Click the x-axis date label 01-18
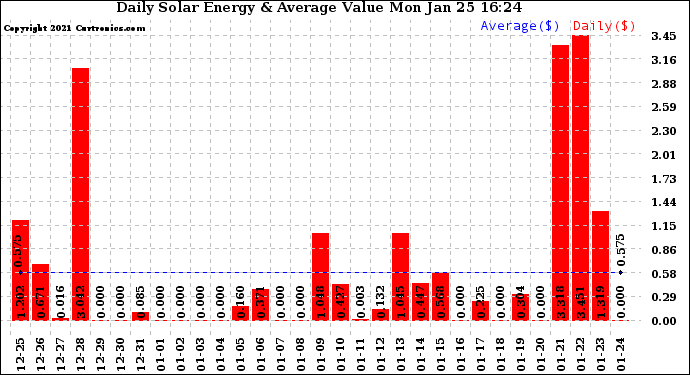The width and height of the screenshot is (690, 375). tap(500, 355)
